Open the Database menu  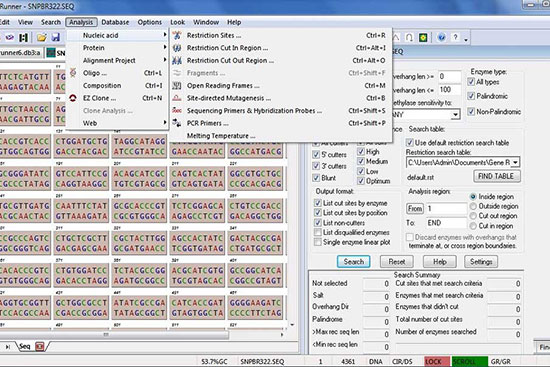(115, 22)
